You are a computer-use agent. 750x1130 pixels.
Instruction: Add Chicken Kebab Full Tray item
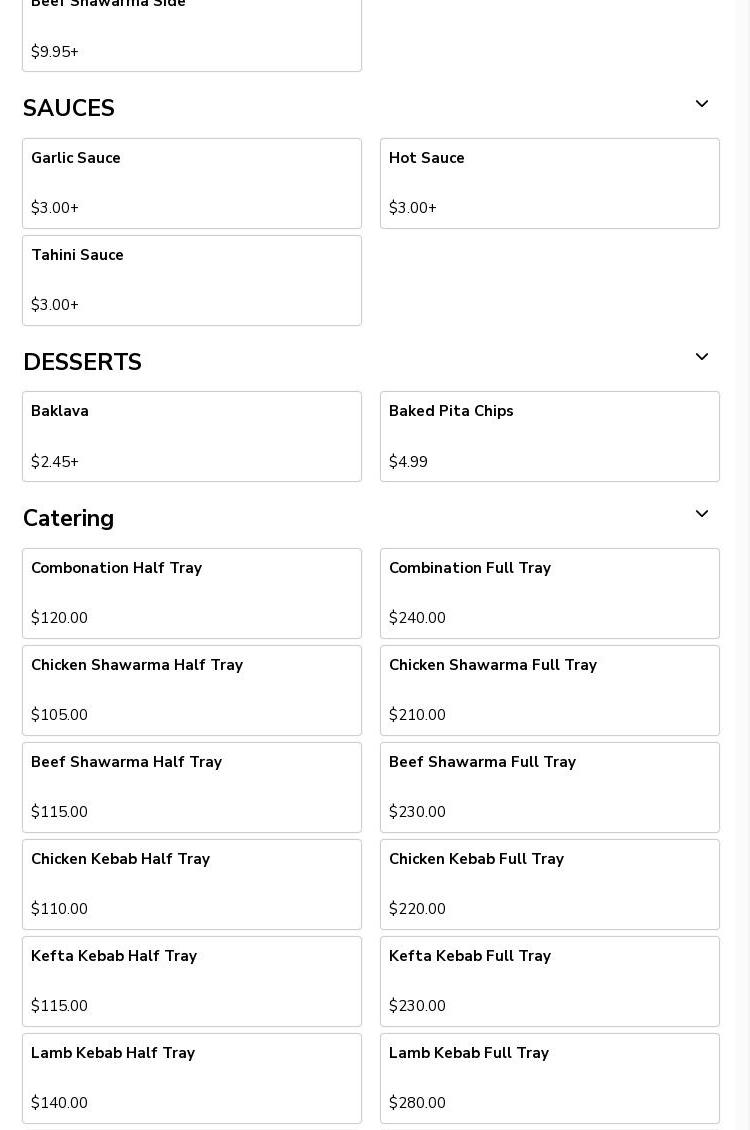(550, 884)
